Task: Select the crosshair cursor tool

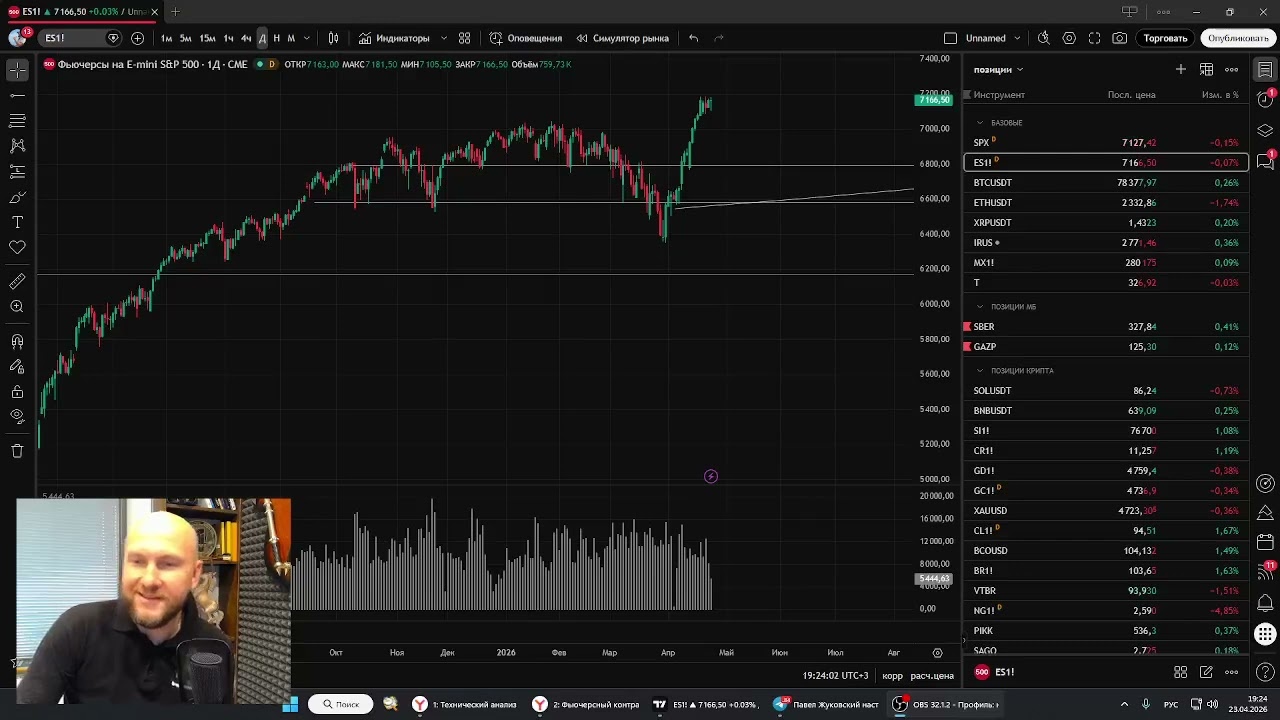Action: 17,70
